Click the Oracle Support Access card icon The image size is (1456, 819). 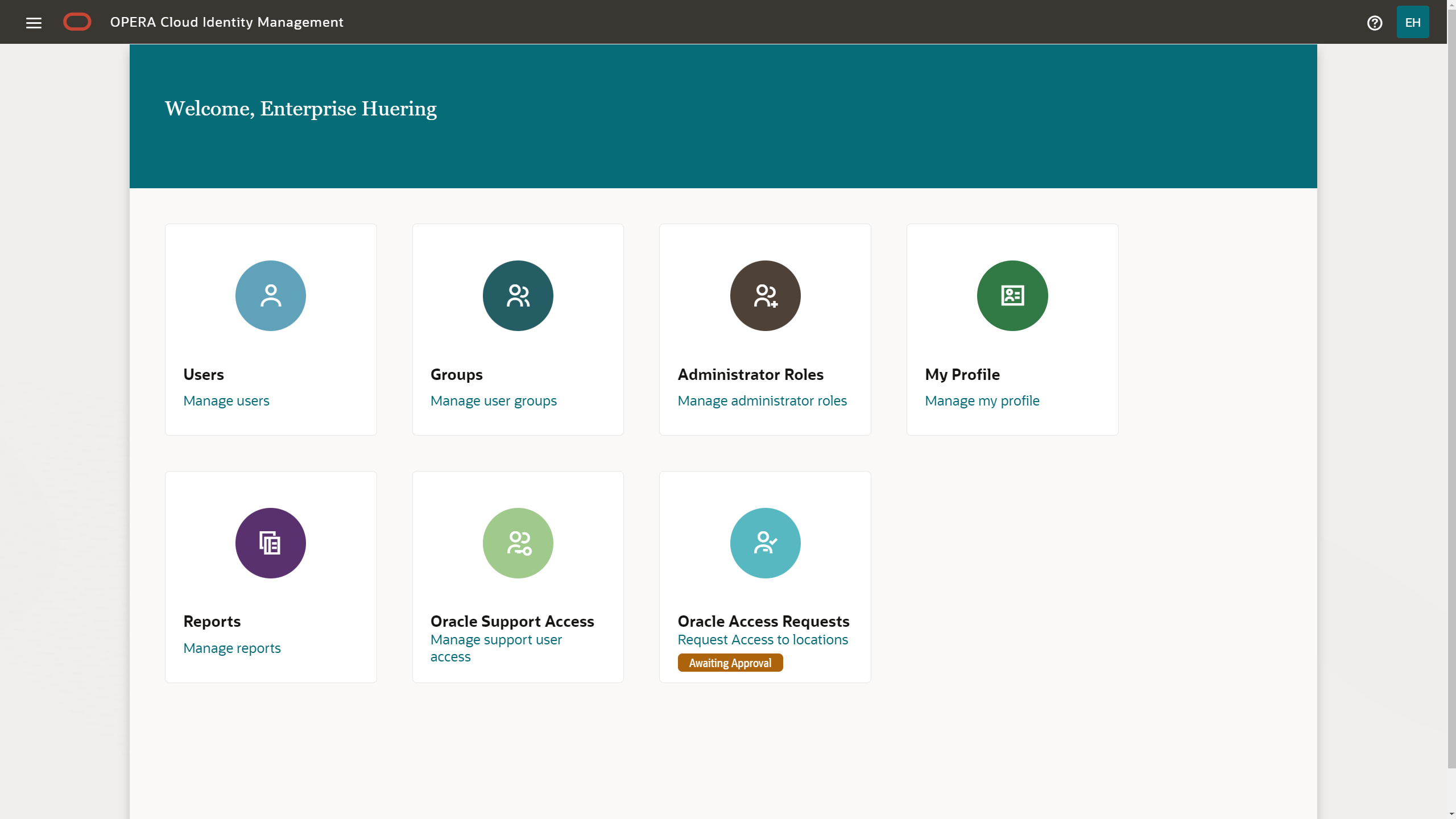[517, 543]
